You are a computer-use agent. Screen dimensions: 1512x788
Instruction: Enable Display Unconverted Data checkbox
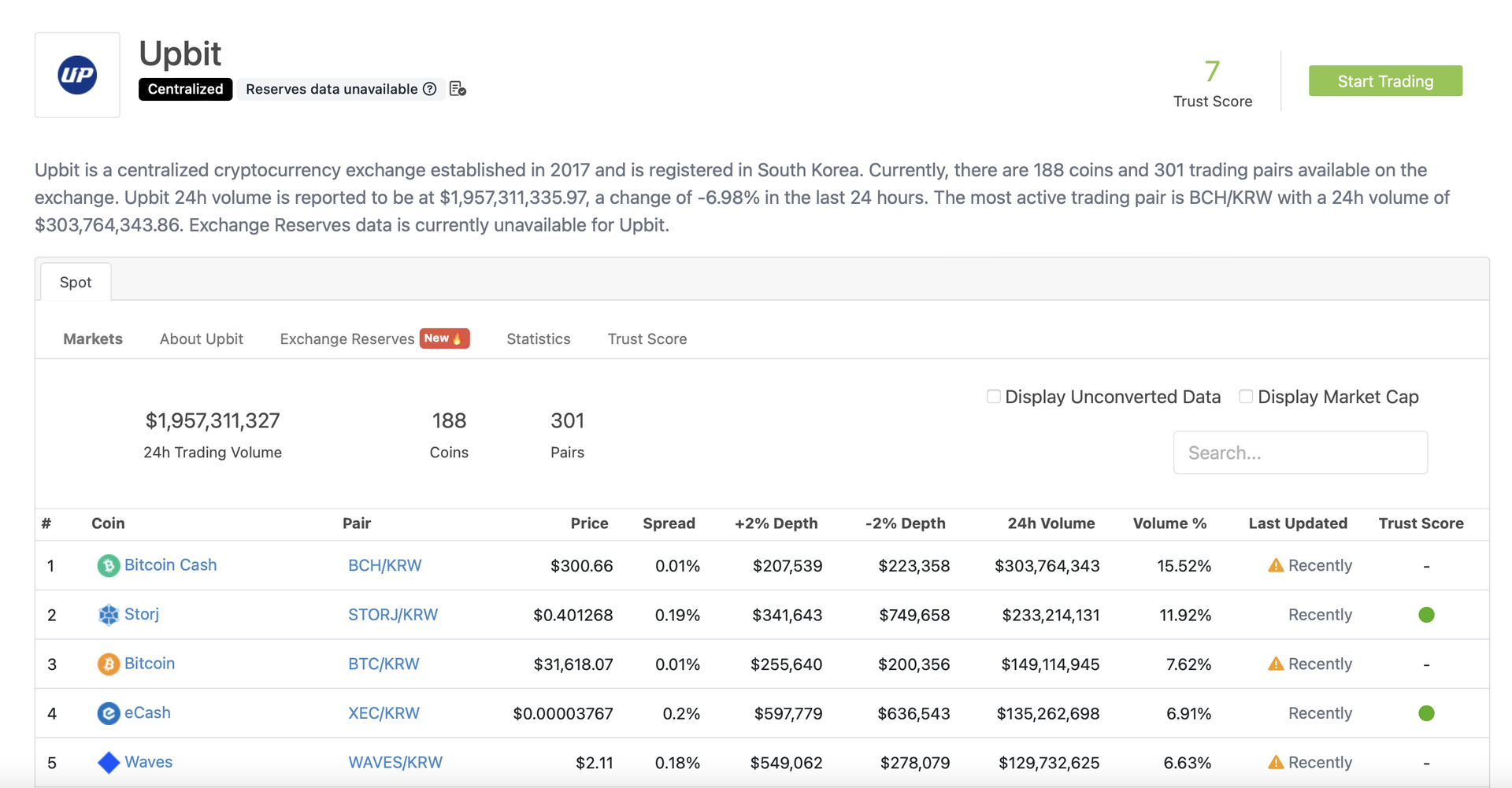994,397
